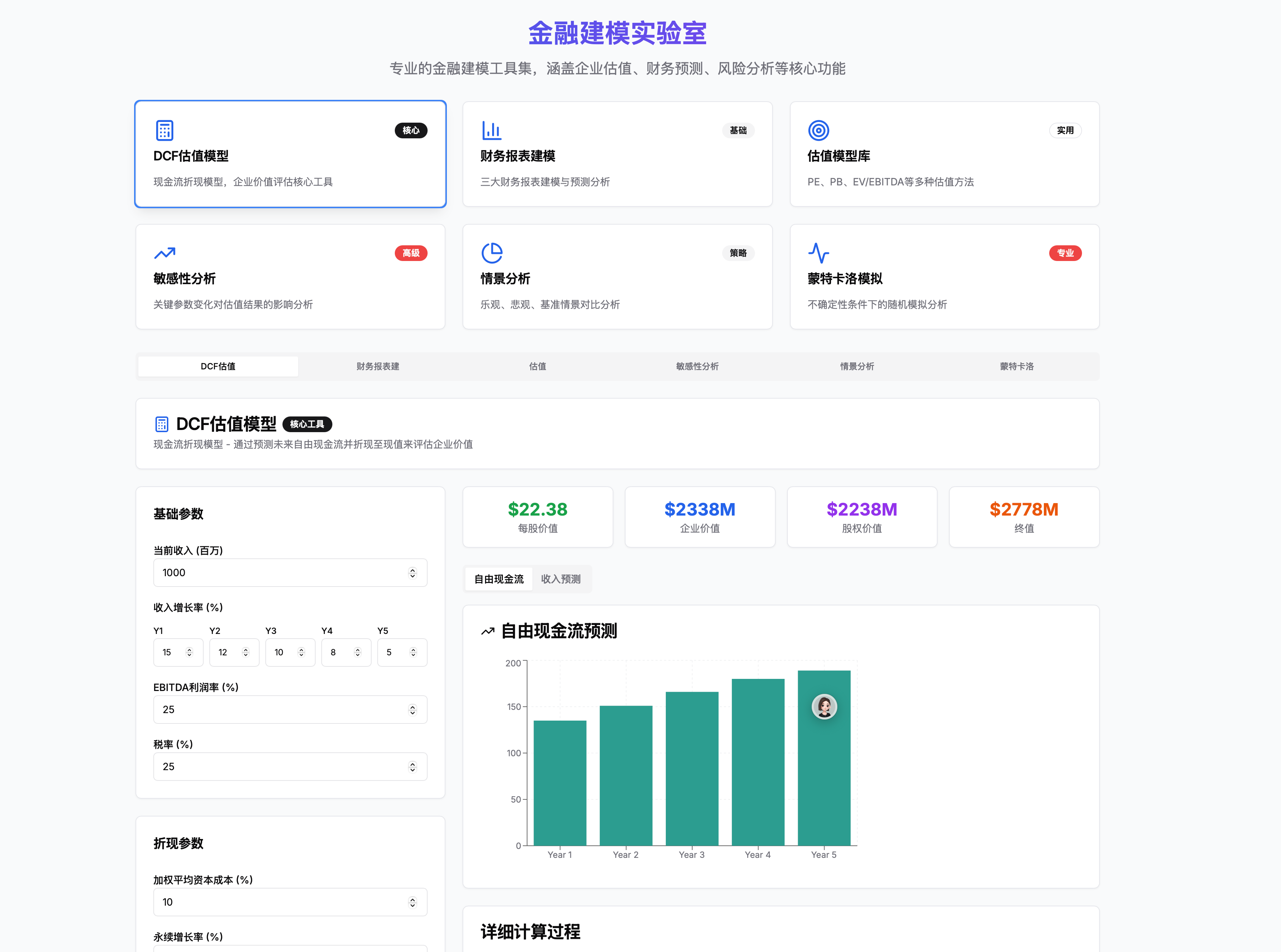
Task: Select the 财务报表建 tab
Action: coord(377,367)
